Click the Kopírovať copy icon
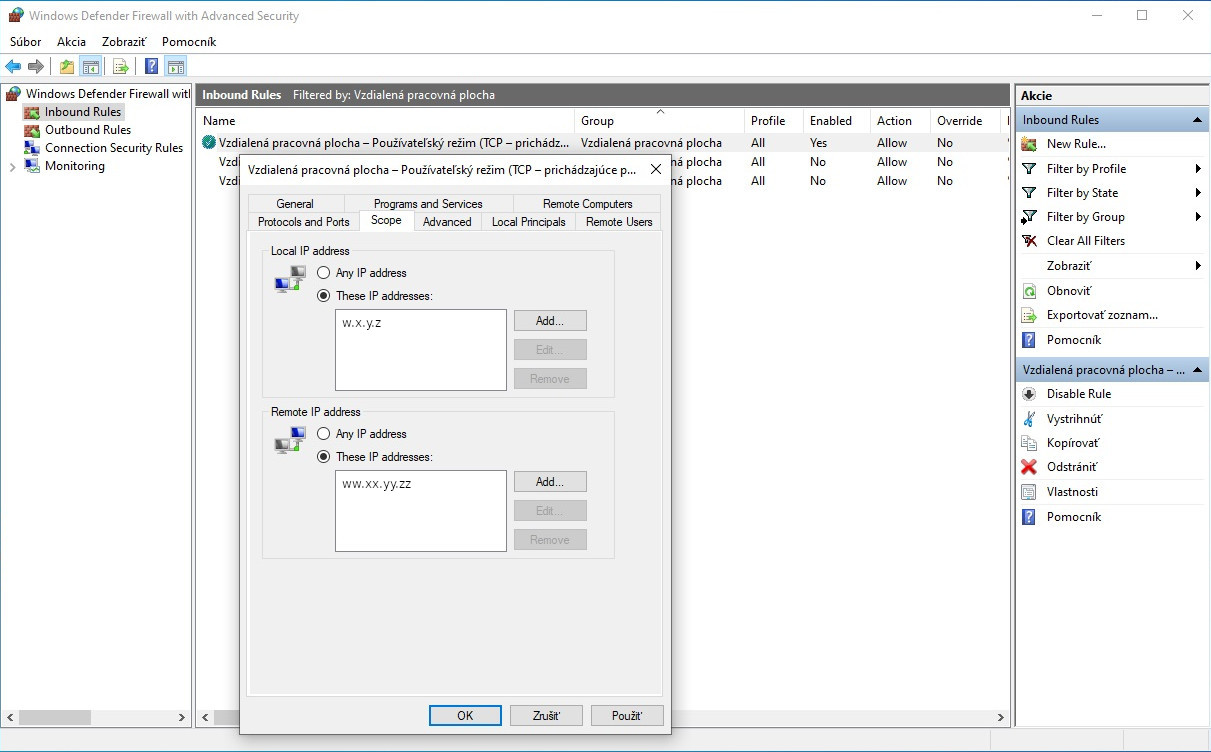Screen dimensions: 1211x752 1029,443
